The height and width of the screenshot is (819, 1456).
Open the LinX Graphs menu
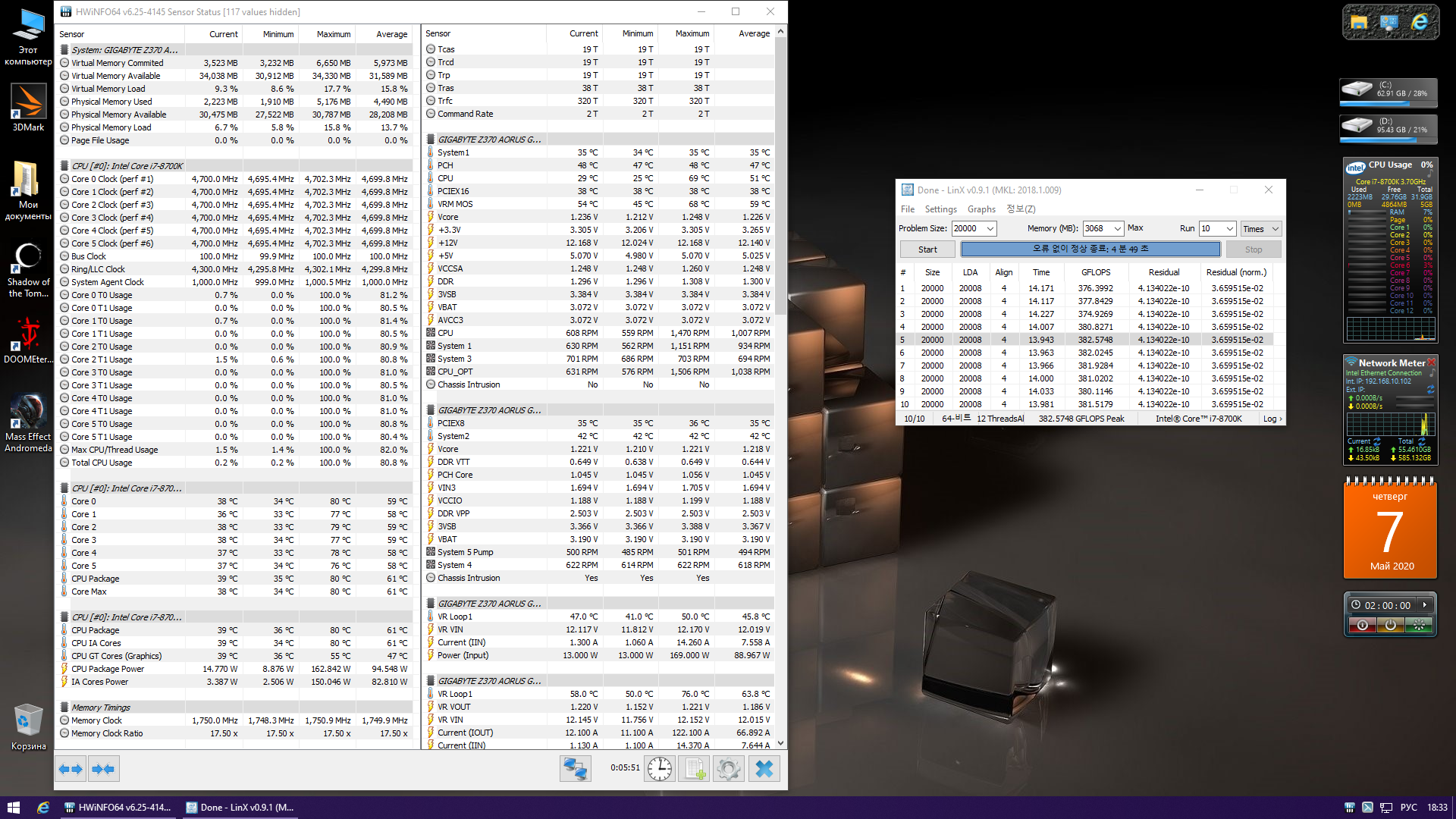click(x=981, y=209)
